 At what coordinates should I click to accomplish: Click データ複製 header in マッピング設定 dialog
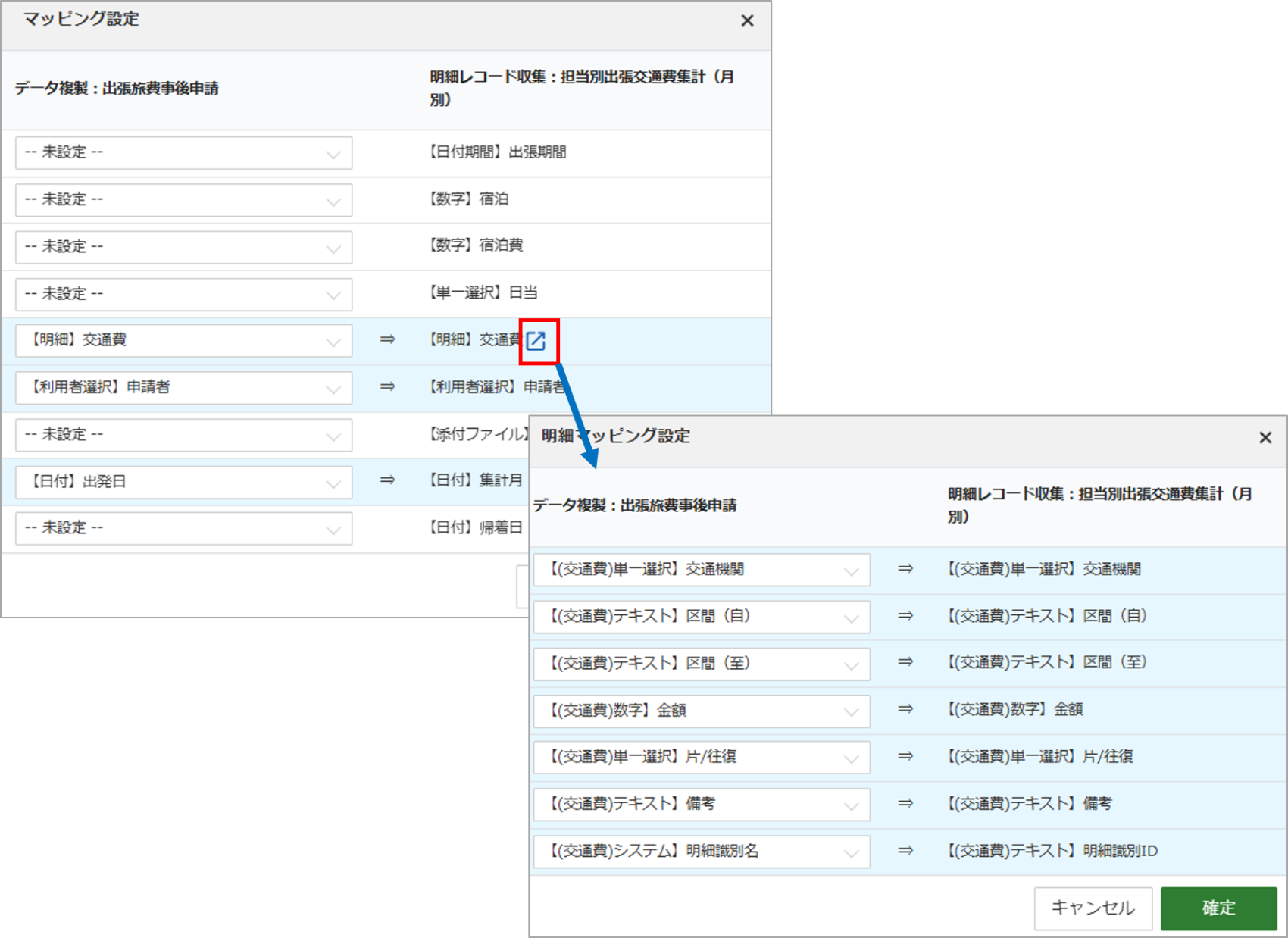click(x=117, y=89)
